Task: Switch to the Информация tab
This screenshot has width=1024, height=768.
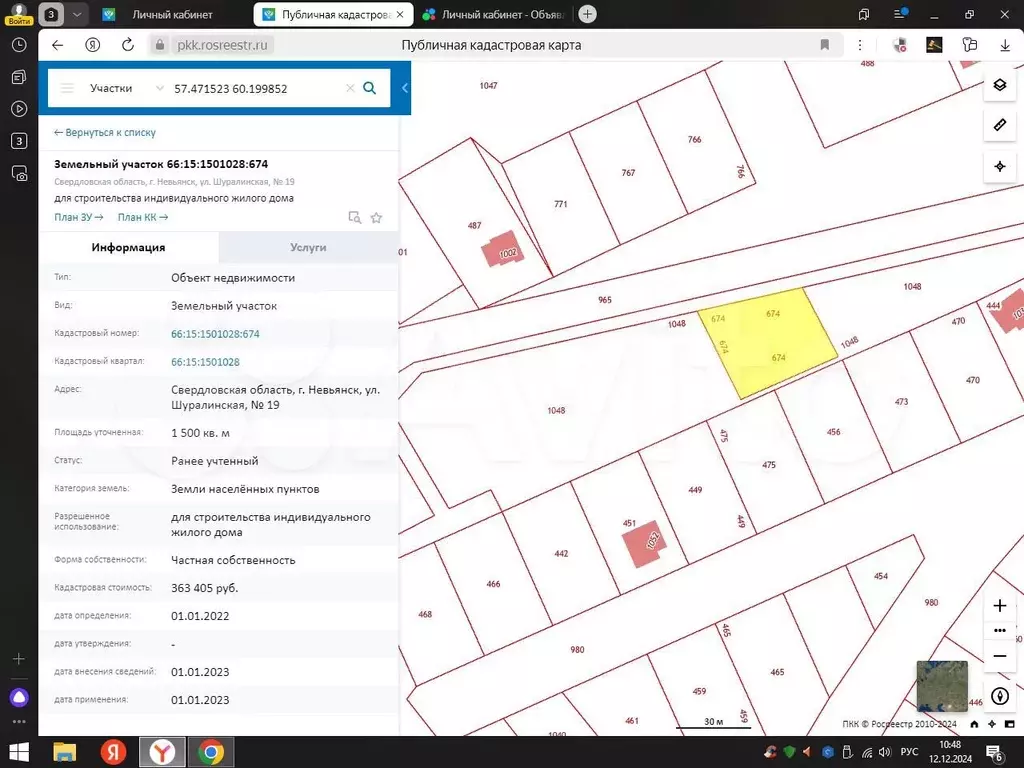Action: [129, 248]
